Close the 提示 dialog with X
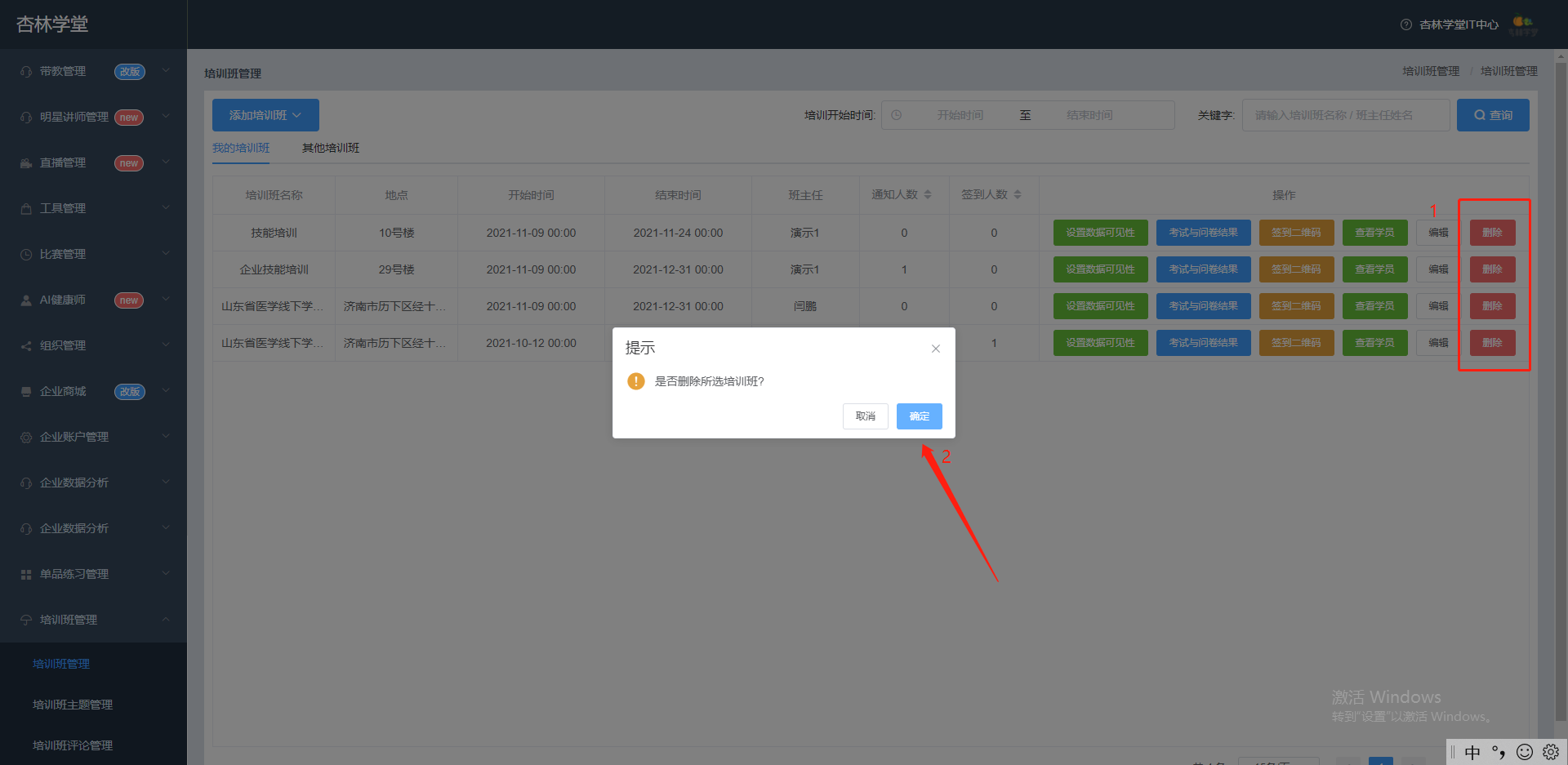Viewport: 1568px width, 765px height. [x=936, y=349]
